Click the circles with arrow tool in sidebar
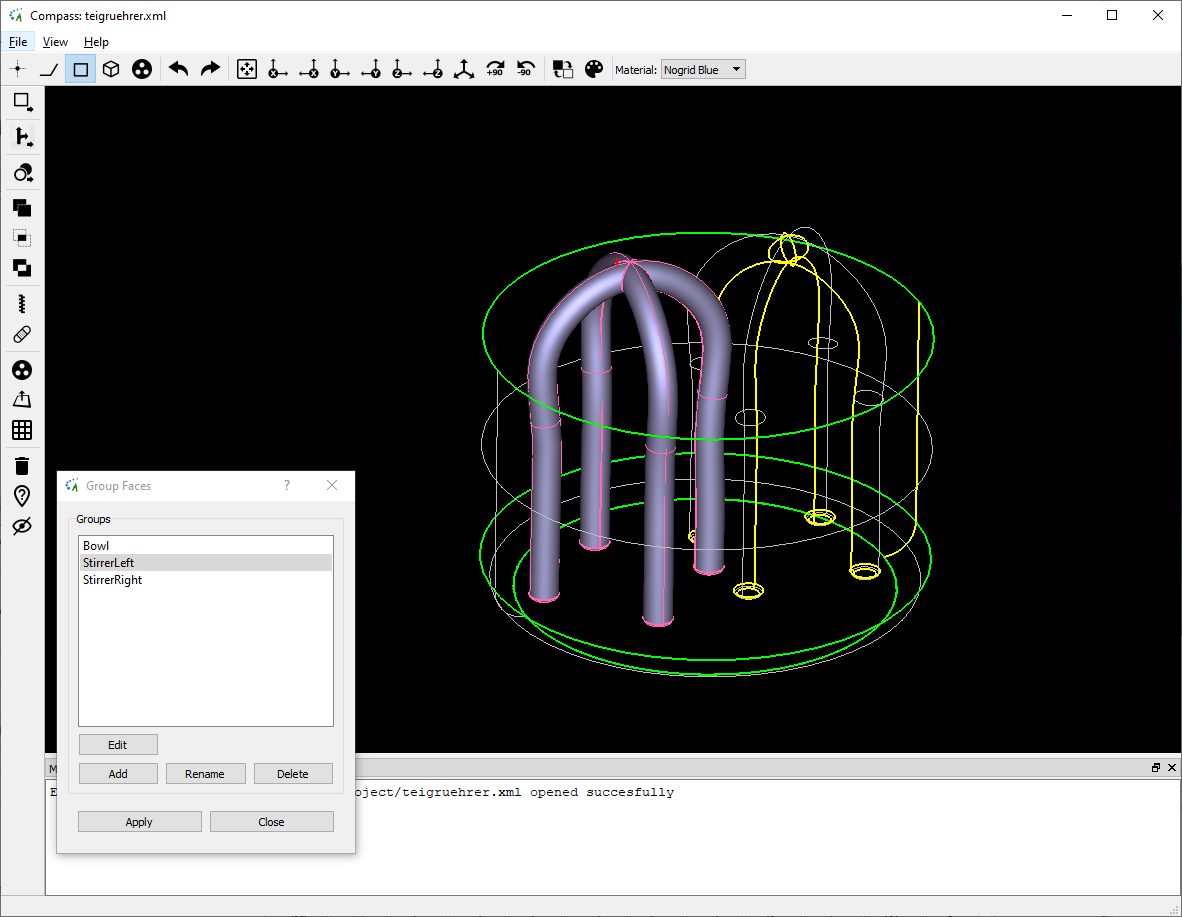 tap(23, 173)
